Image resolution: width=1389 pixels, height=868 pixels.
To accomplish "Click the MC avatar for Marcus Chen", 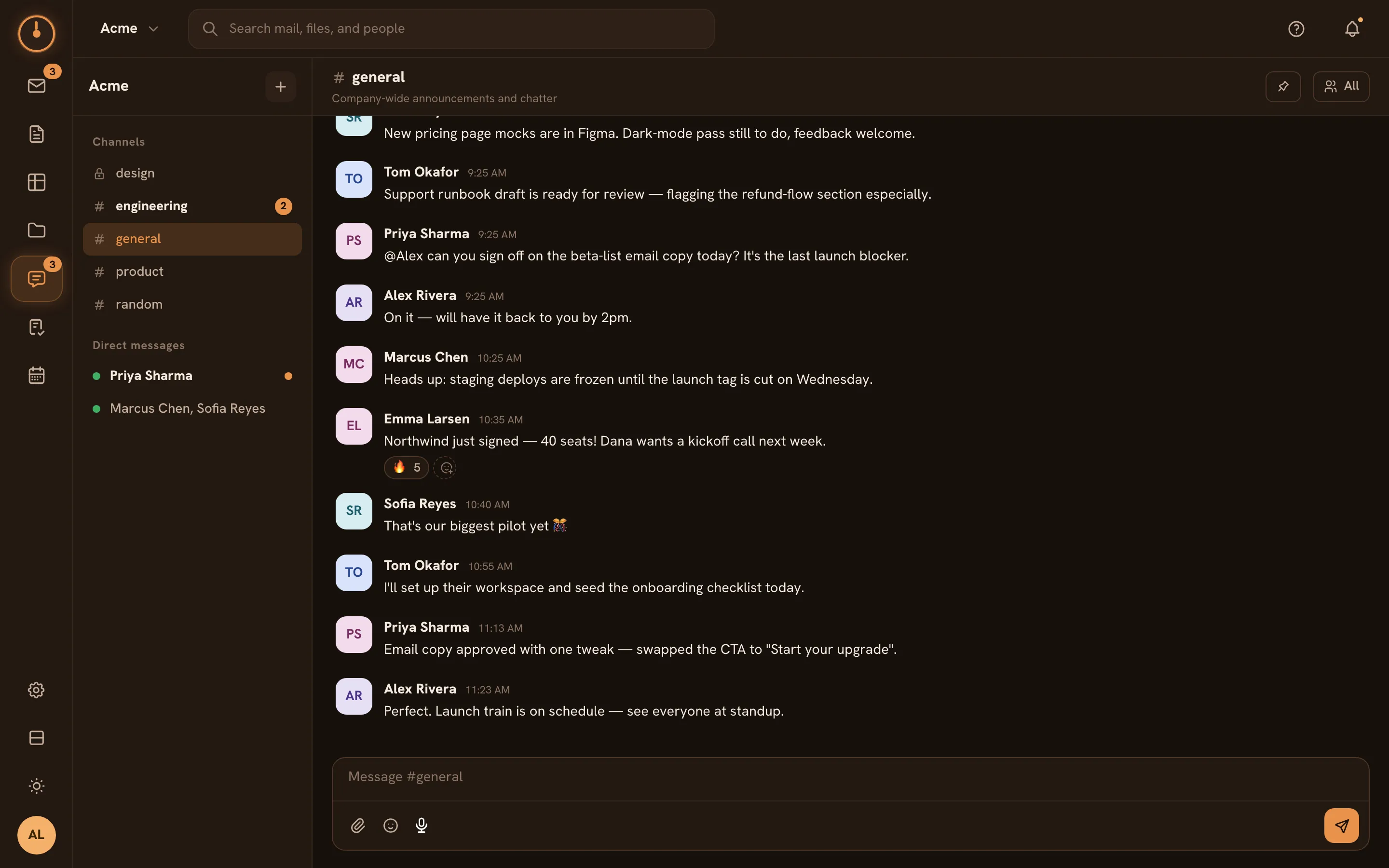I will click(354, 364).
